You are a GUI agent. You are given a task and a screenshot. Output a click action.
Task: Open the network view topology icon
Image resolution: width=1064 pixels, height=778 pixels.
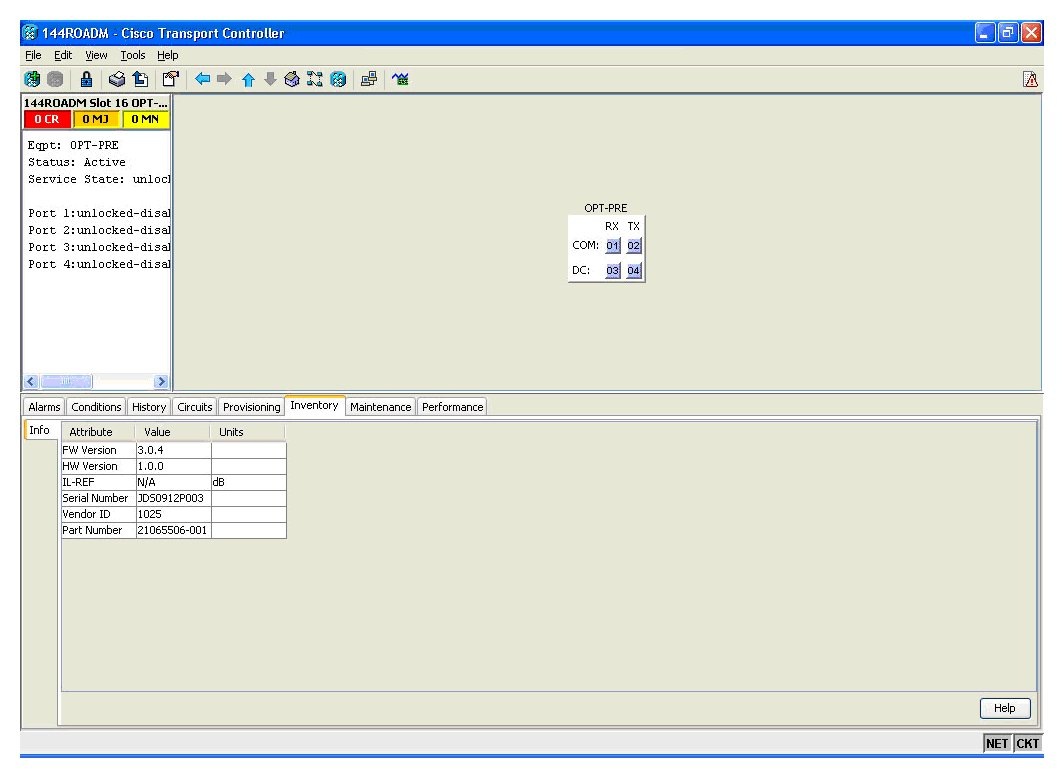(x=315, y=79)
